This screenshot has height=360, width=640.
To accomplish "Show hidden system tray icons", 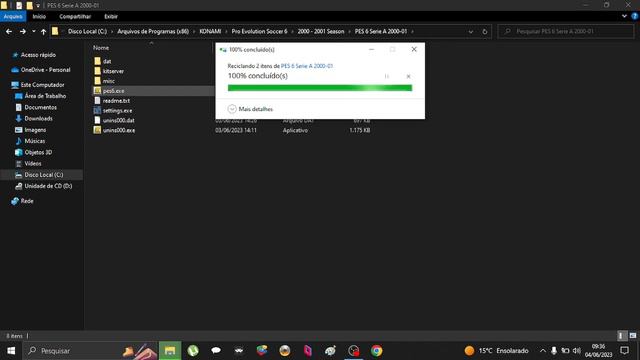I will point(542,351).
